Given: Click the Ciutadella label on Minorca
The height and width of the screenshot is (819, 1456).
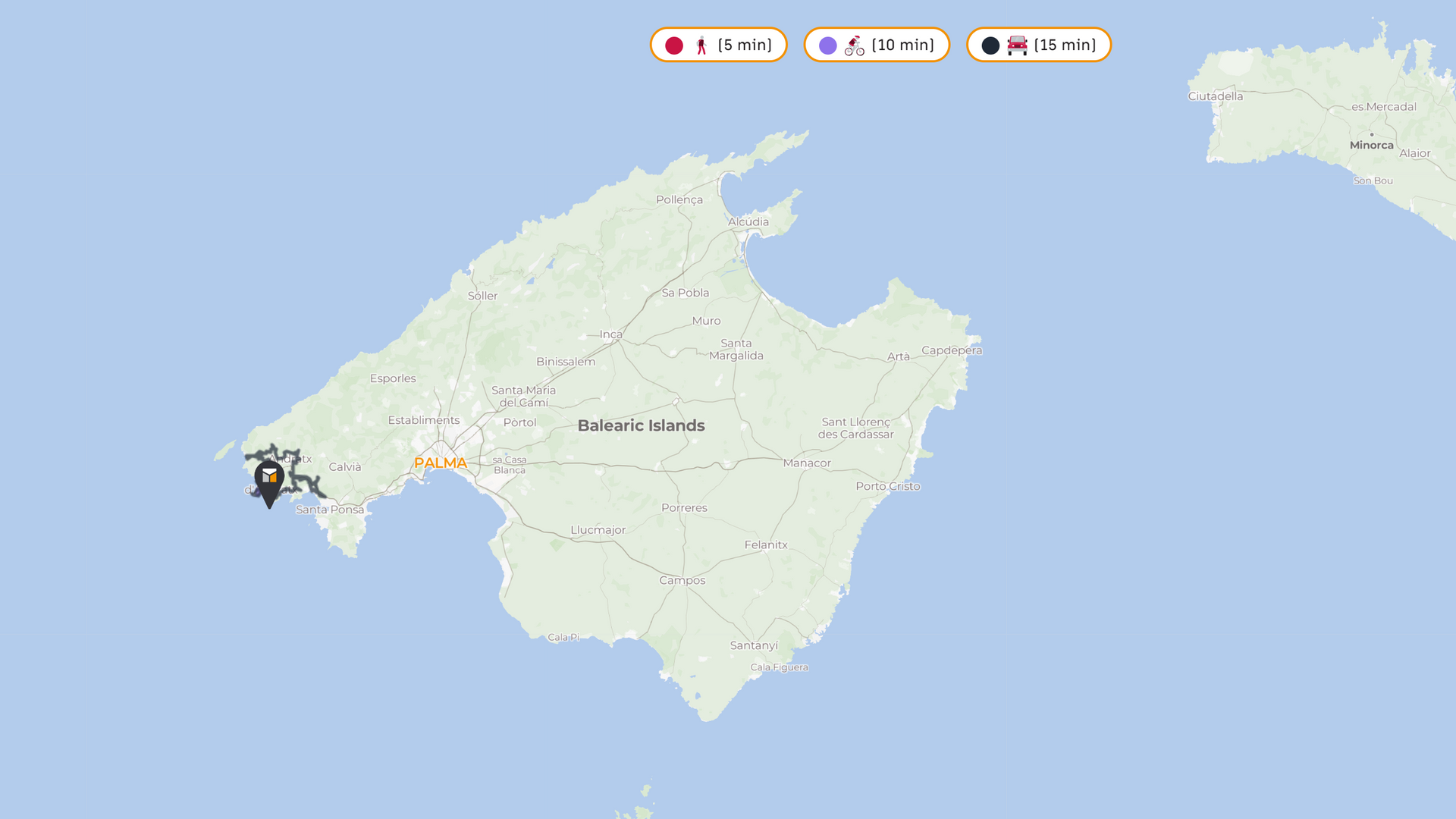Looking at the screenshot, I should point(1216,96).
